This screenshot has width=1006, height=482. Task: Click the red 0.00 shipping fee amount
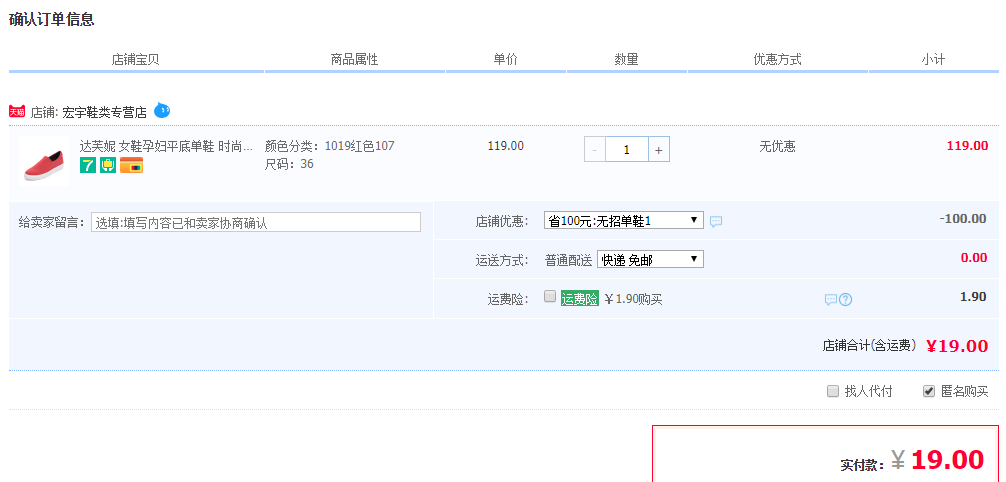pyautogui.click(x=974, y=258)
